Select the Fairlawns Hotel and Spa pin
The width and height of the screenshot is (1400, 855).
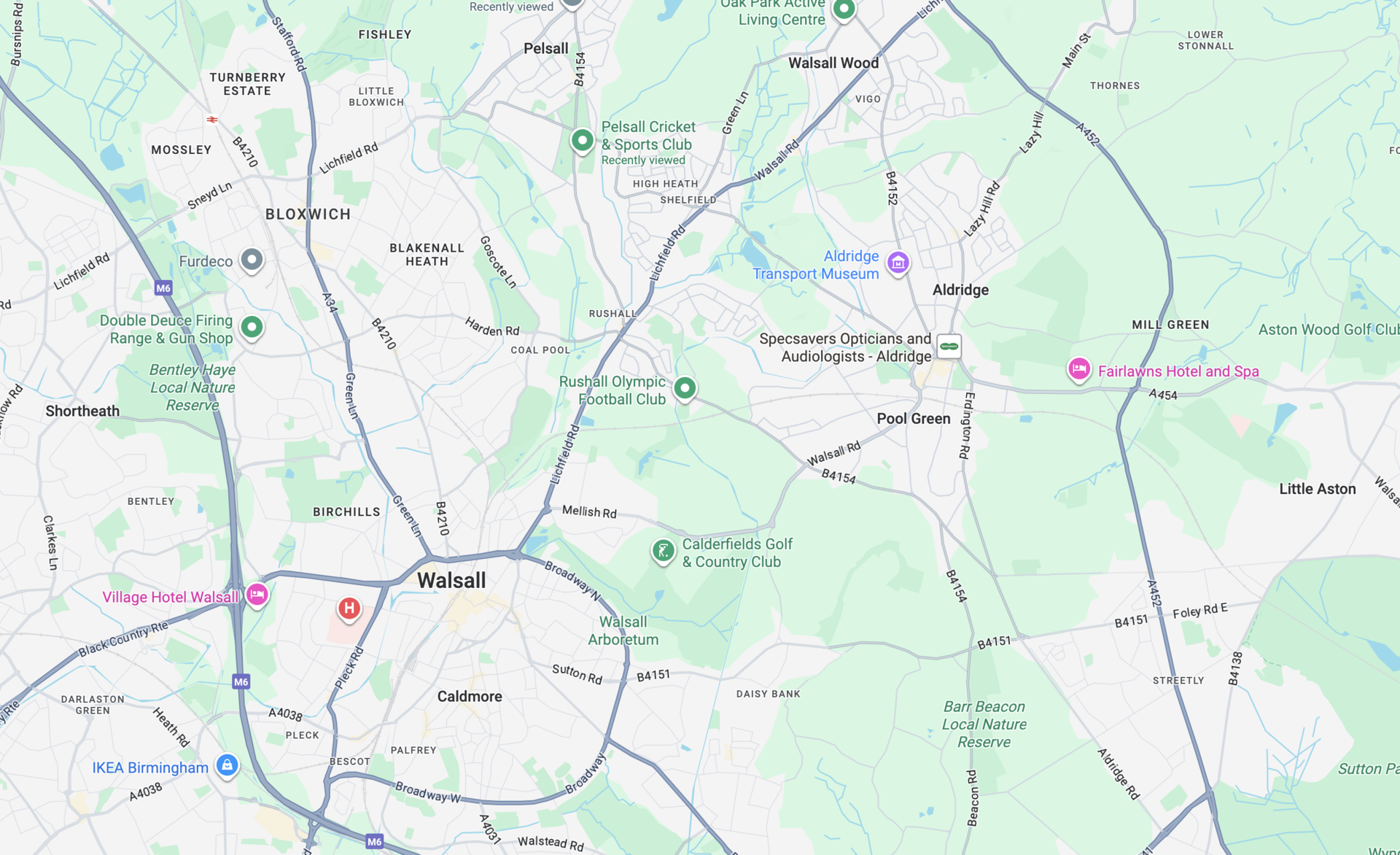1078,369
